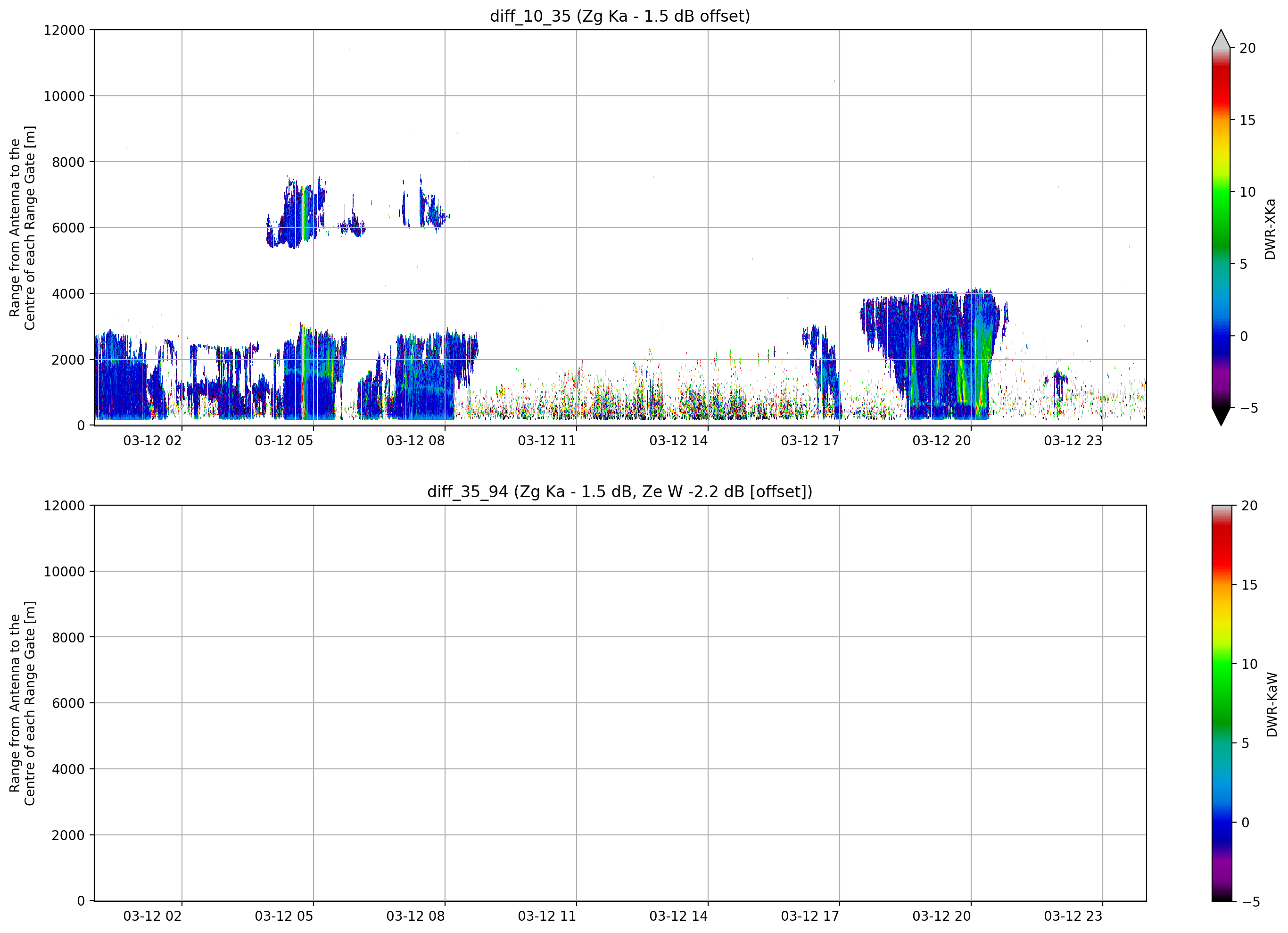Screen dimensions: 1288x933
Task: Click the 6000 y-tick on the bottom plot
Action: [68, 703]
